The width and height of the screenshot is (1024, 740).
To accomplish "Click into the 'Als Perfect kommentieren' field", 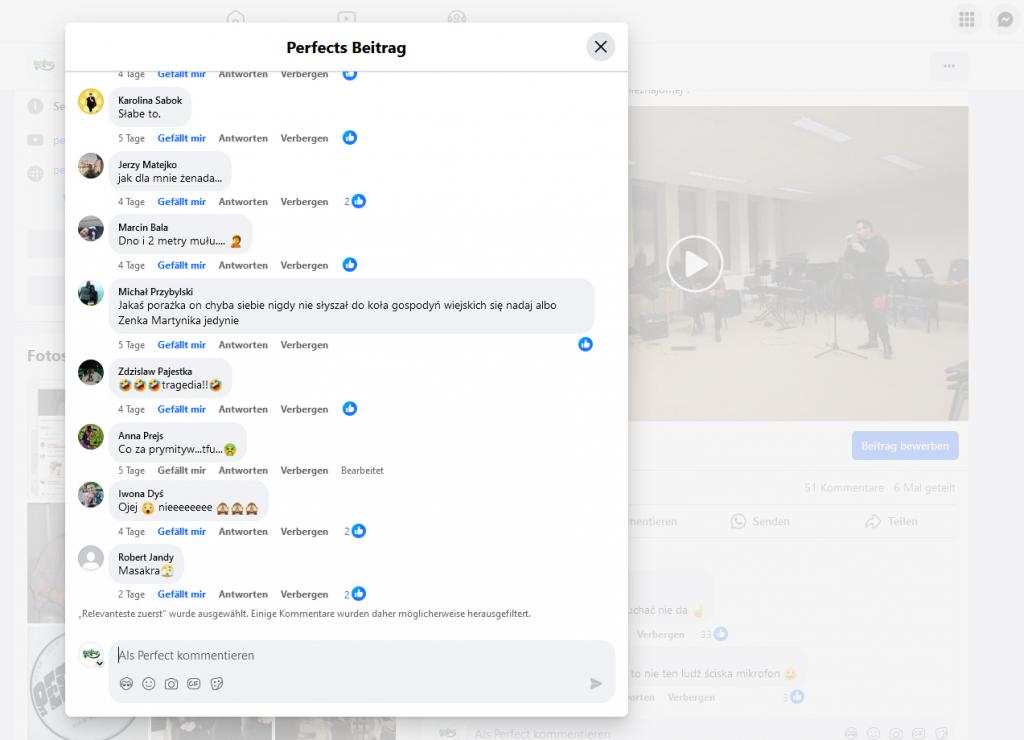I will (x=362, y=656).
